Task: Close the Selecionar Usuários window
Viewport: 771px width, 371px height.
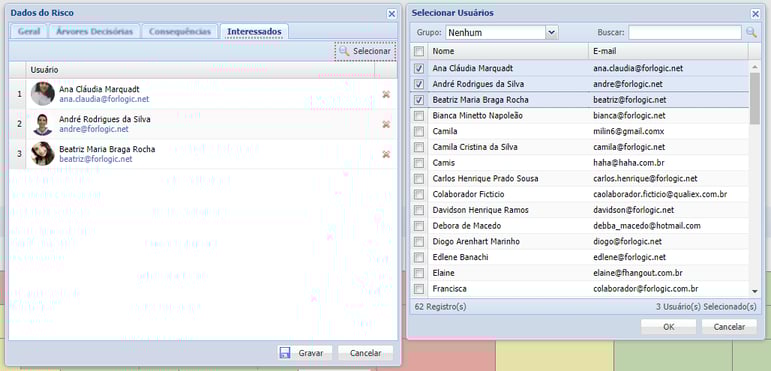Action: 755,14
